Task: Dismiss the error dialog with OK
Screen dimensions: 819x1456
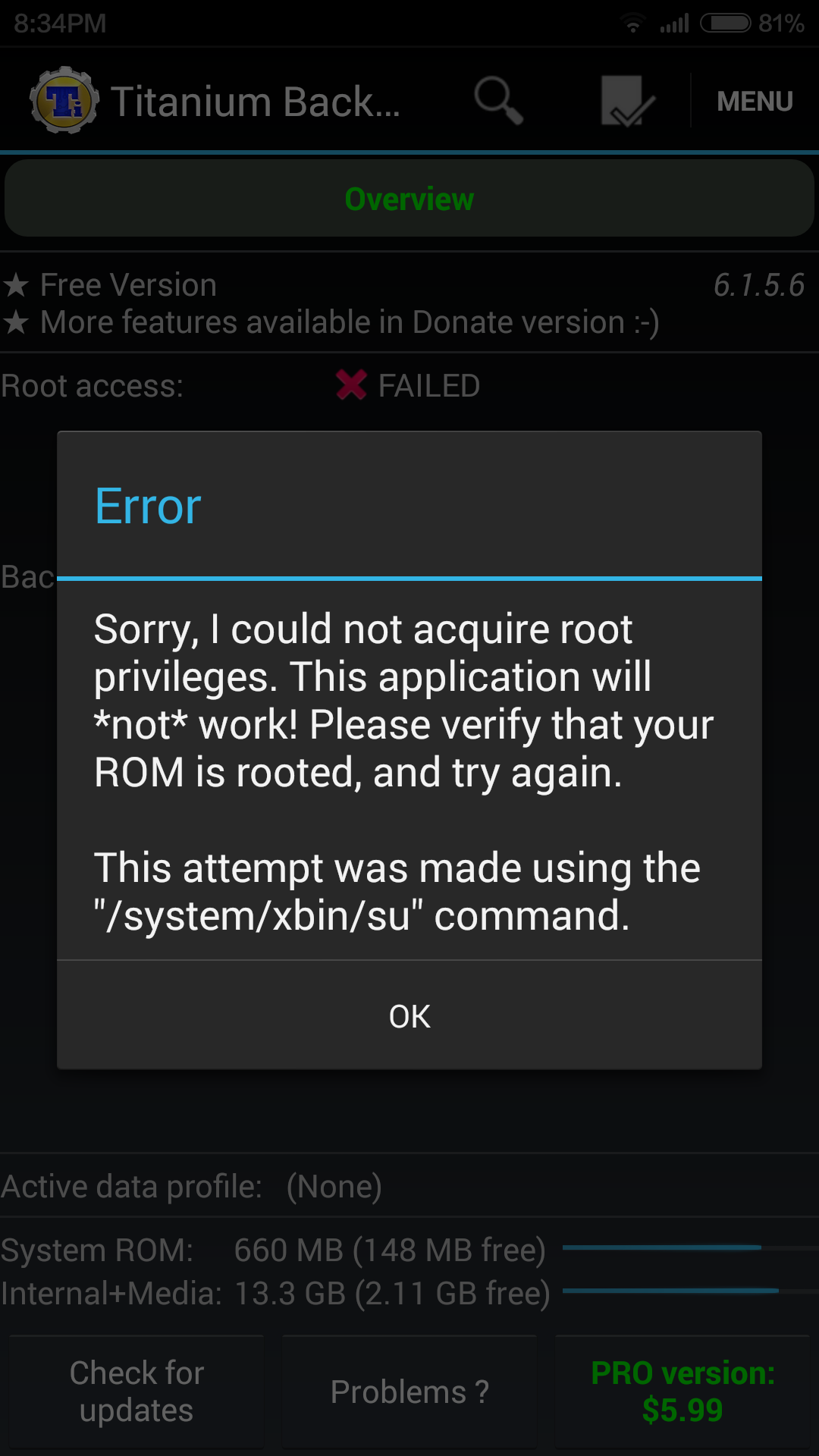Action: pyautogui.click(x=409, y=1016)
